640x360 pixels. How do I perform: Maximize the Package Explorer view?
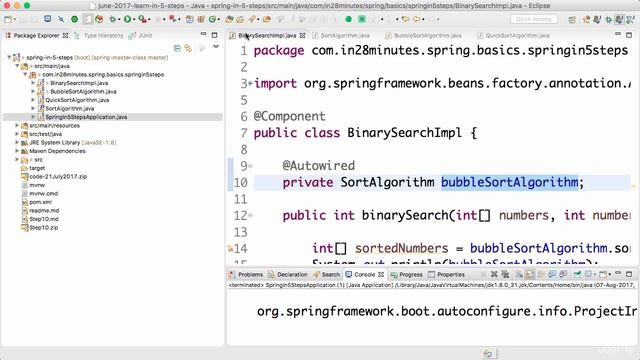214,36
